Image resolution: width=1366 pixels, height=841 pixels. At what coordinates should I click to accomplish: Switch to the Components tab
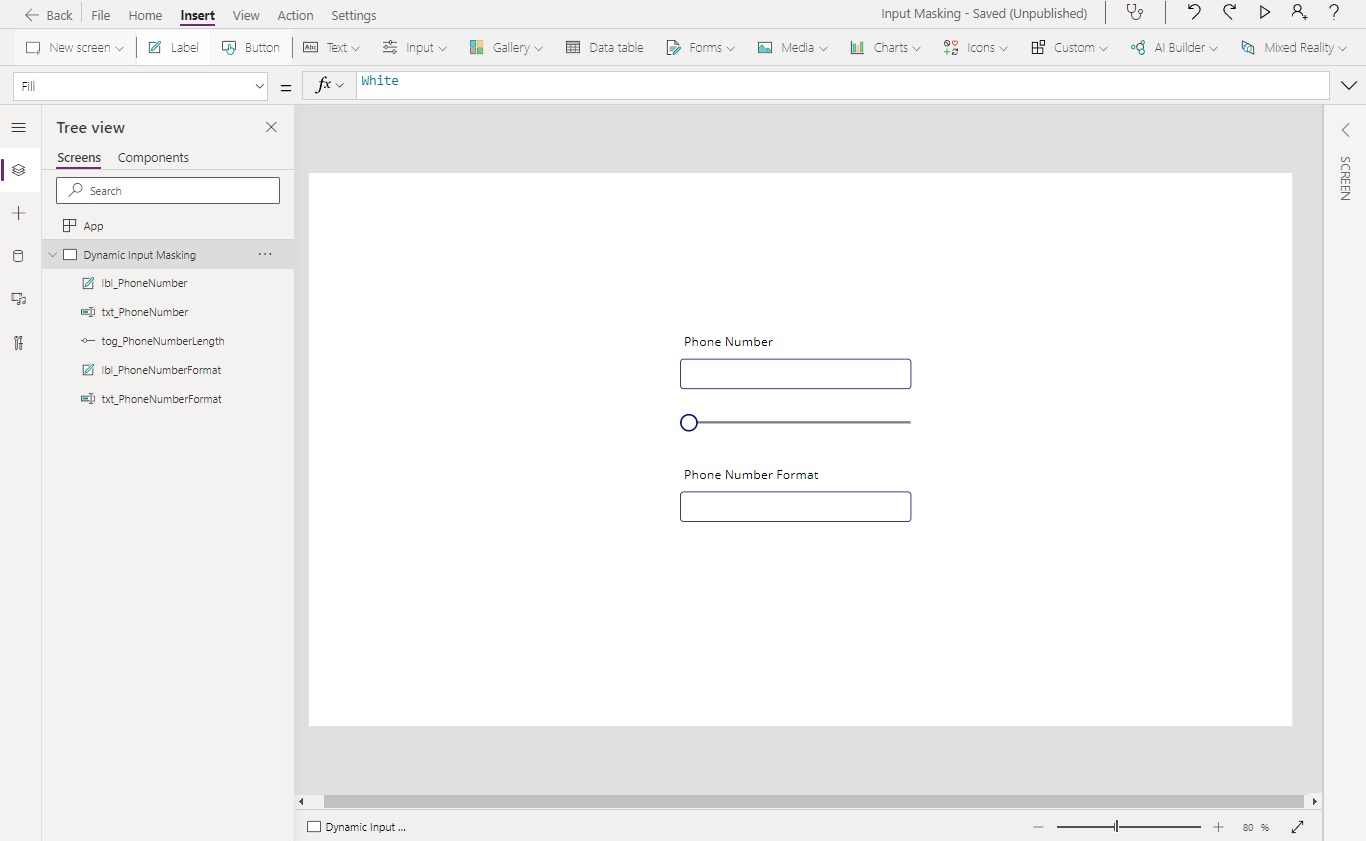(153, 158)
